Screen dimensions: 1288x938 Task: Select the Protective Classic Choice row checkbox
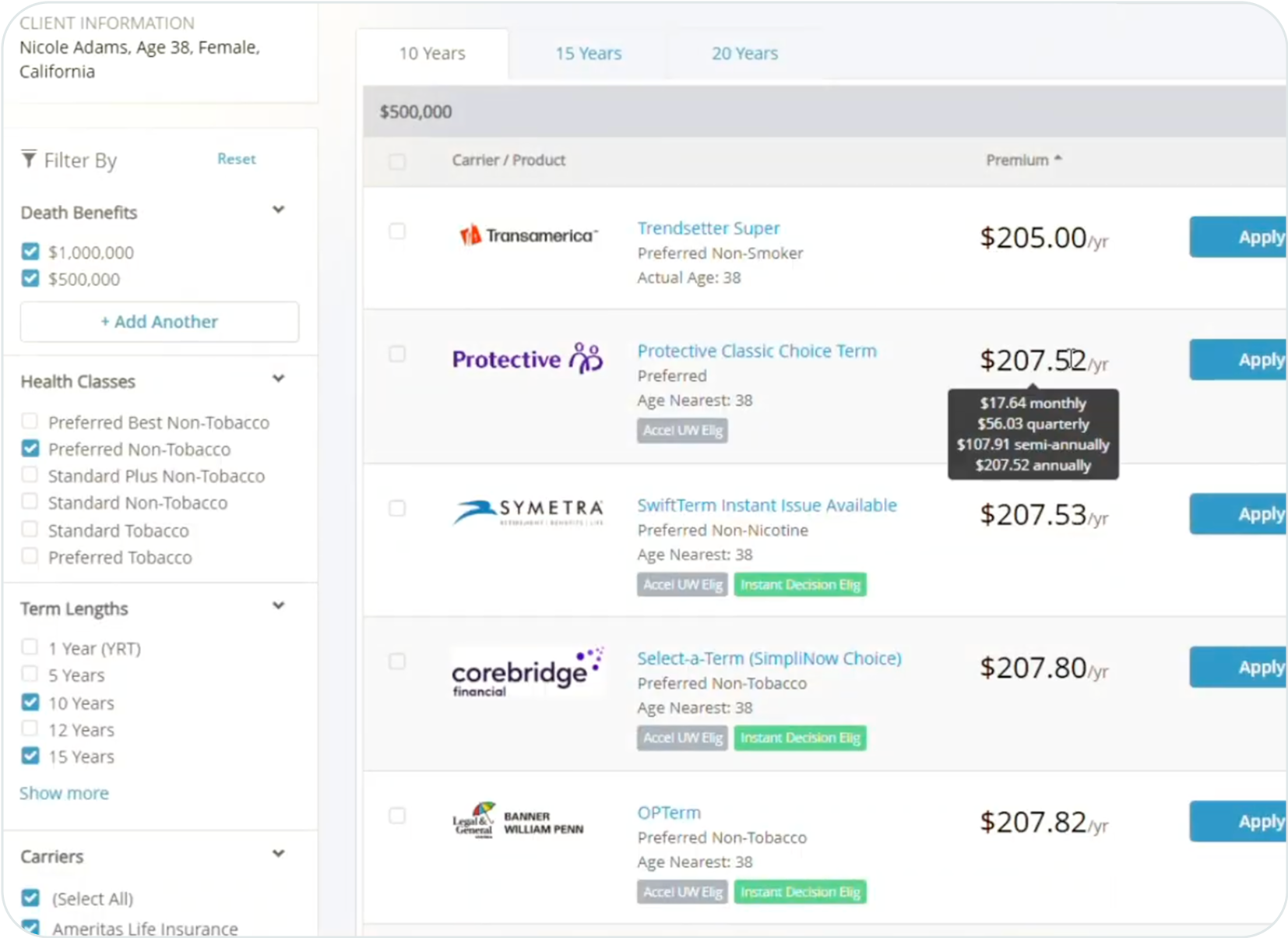tap(397, 354)
